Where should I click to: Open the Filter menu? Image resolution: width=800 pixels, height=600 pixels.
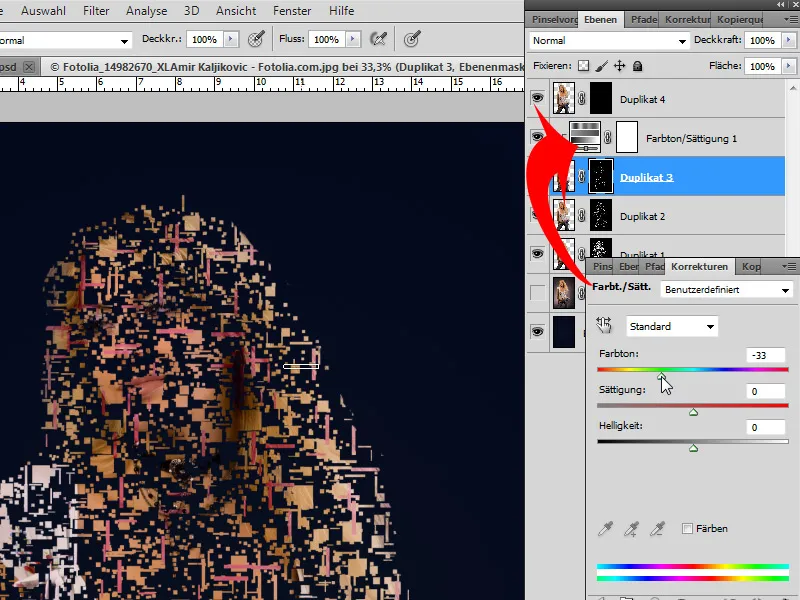[x=96, y=11]
